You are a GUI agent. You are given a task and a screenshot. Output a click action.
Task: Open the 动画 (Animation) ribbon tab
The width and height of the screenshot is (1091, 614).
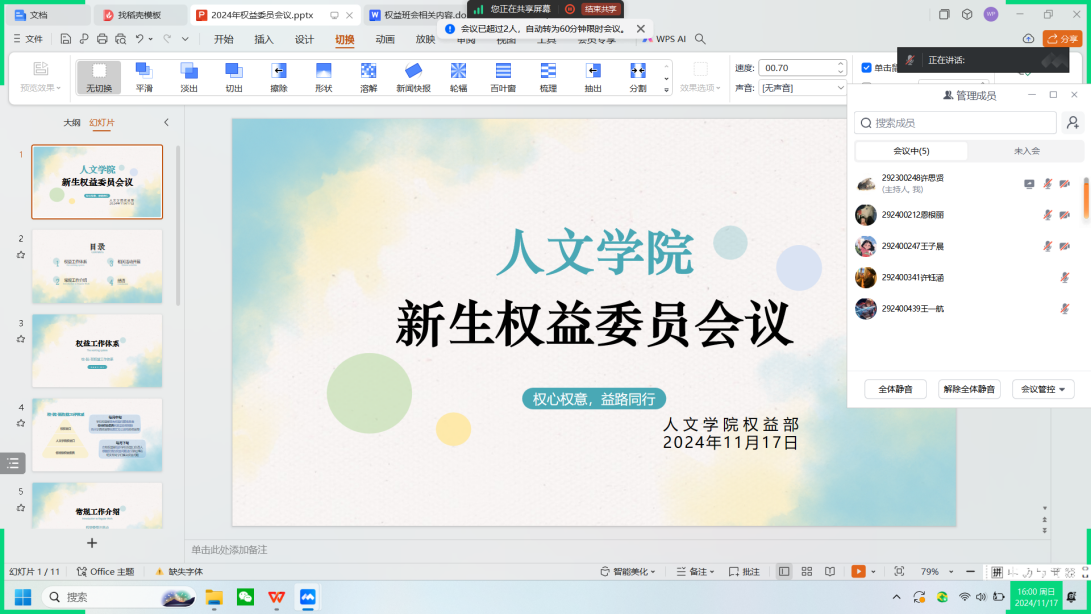coord(385,39)
